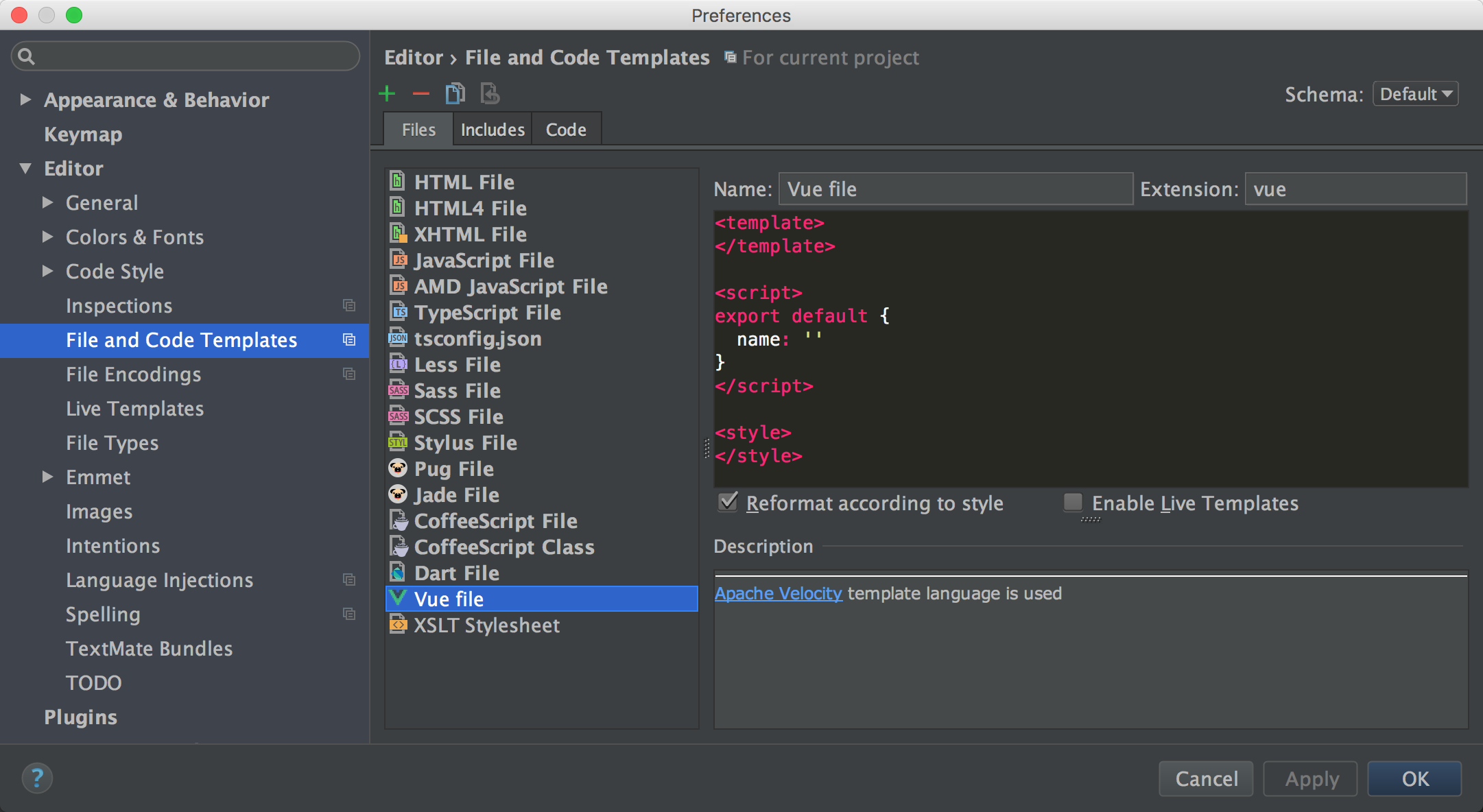Select the Stylus File template icon
The height and width of the screenshot is (812, 1483).
coord(398,442)
